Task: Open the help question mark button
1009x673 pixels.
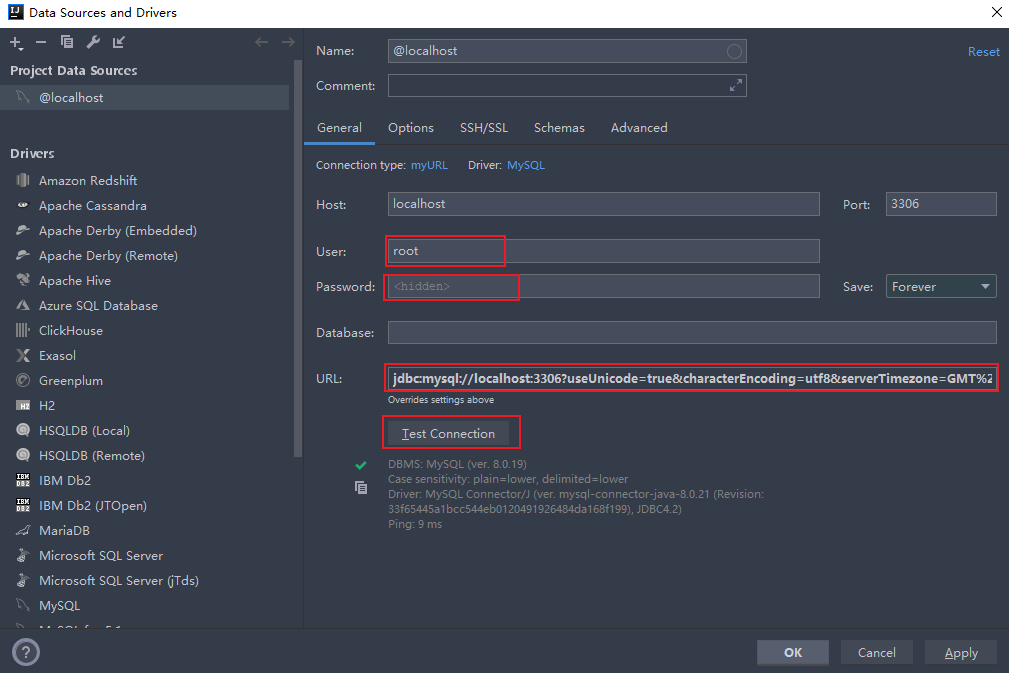Action: (x=26, y=652)
